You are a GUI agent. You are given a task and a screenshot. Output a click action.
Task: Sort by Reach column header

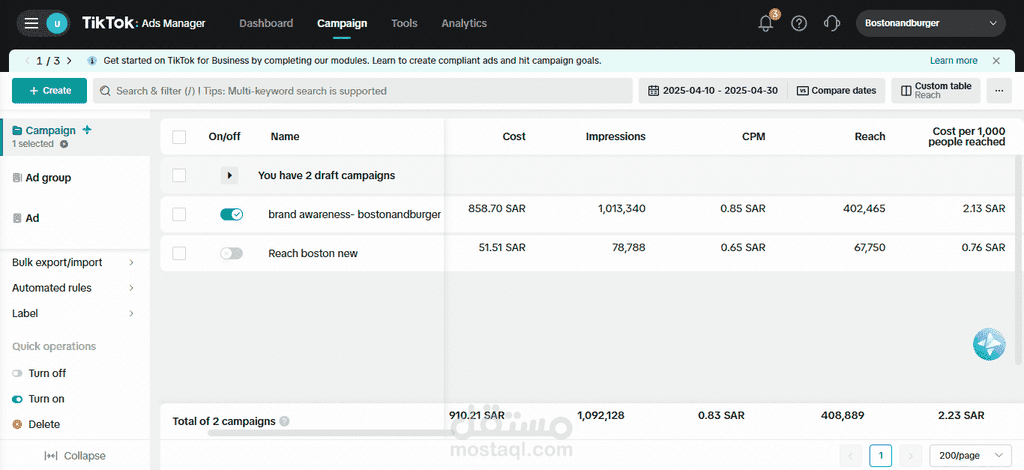point(870,136)
